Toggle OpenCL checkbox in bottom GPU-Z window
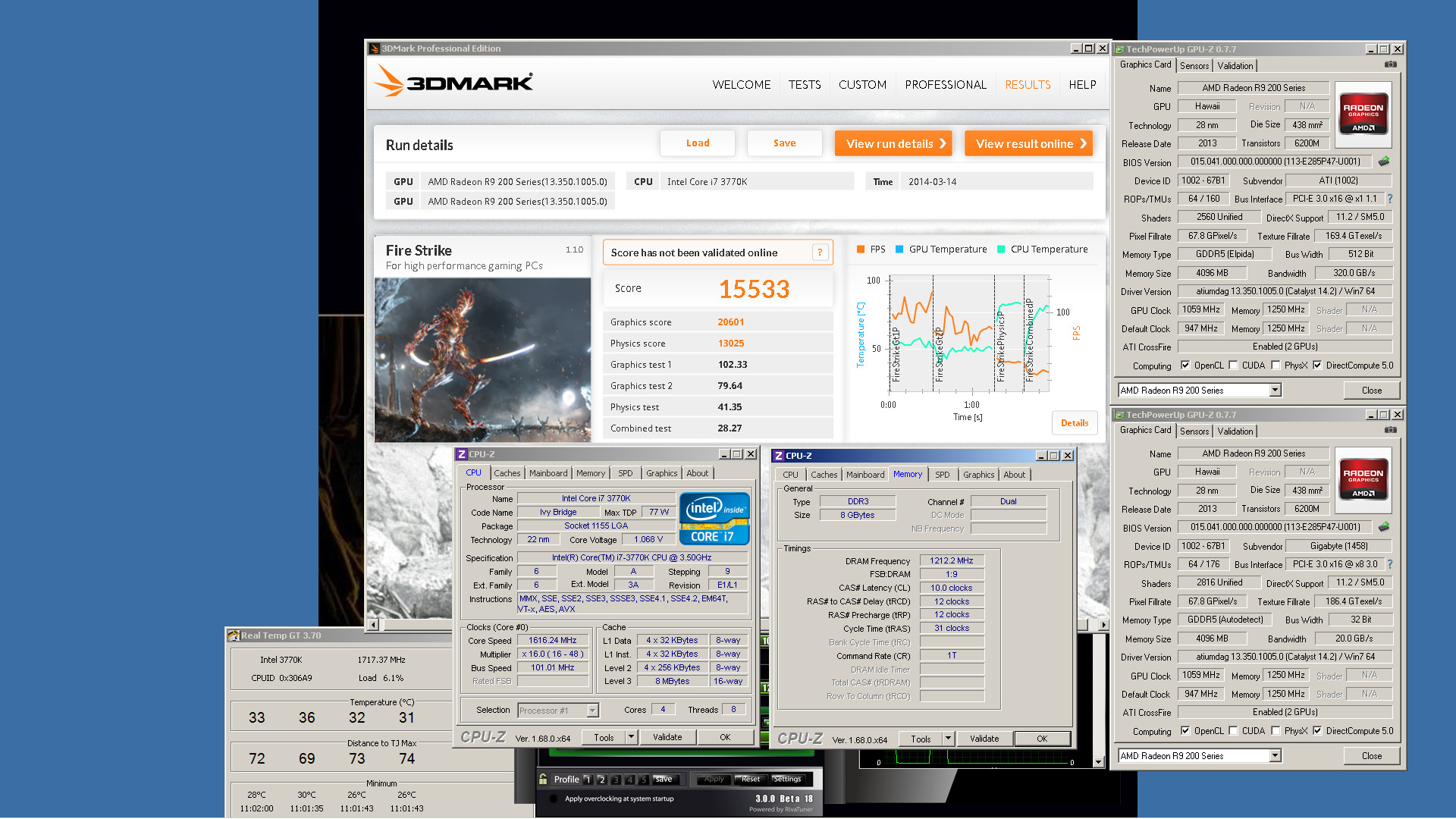The height and width of the screenshot is (819, 1456). pos(1185,731)
